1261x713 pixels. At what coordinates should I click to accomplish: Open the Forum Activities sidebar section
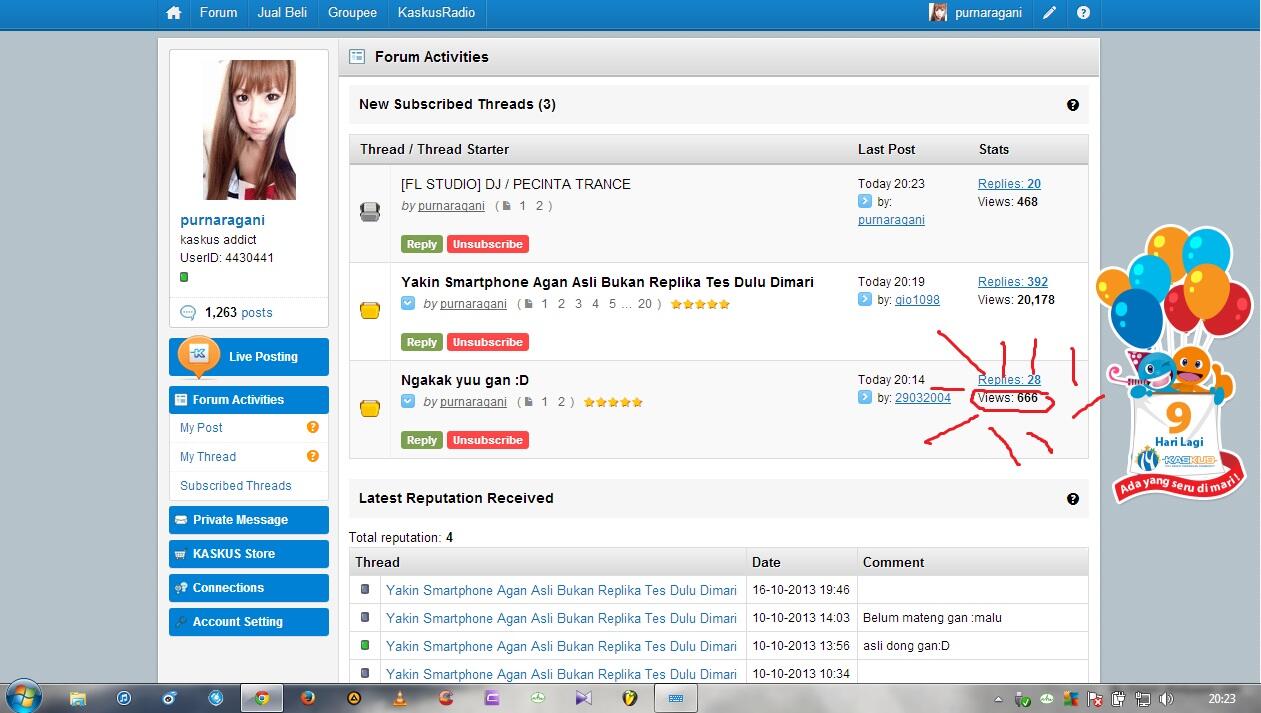click(x=249, y=400)
